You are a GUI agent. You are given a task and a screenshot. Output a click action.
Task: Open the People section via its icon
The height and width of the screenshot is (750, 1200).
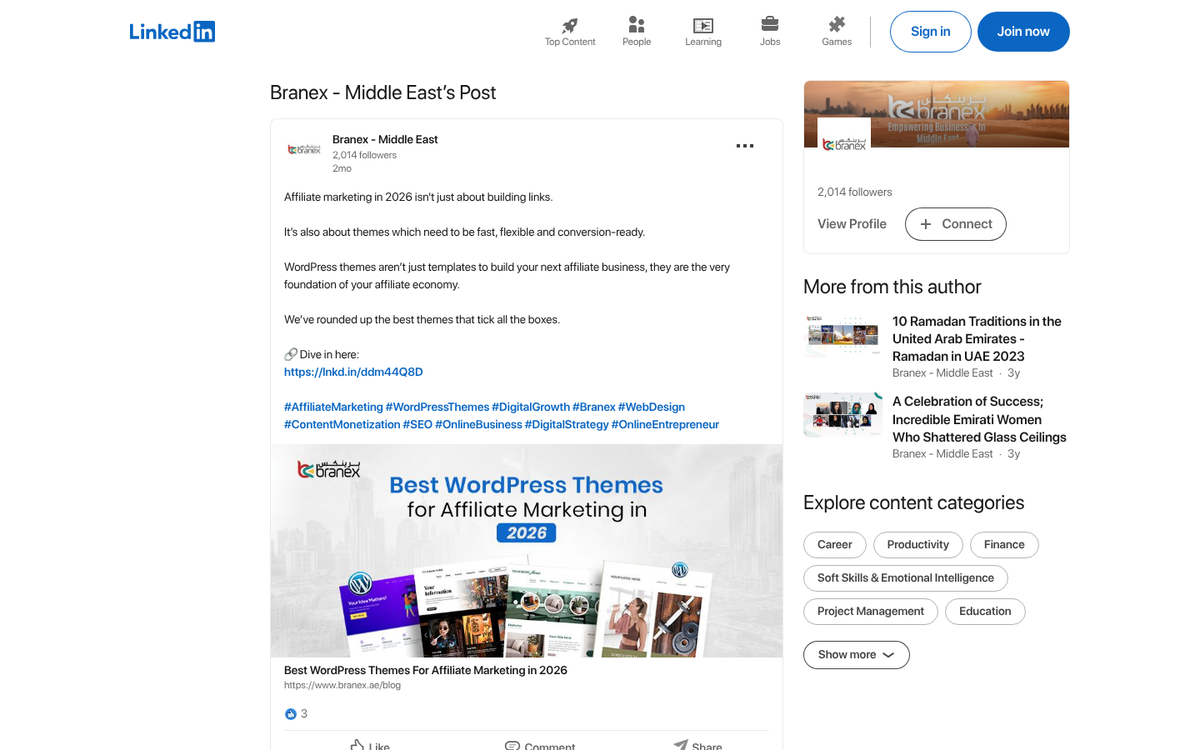click(636, 26)
